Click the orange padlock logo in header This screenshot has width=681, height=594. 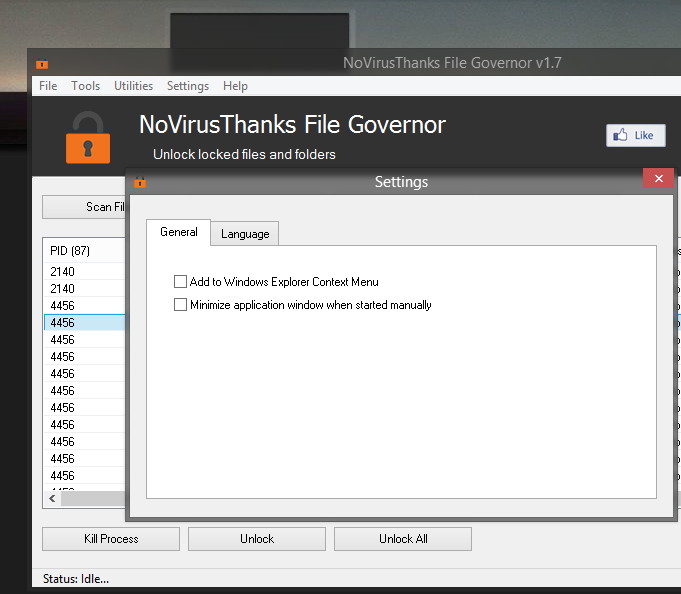(x=88, y=137)
